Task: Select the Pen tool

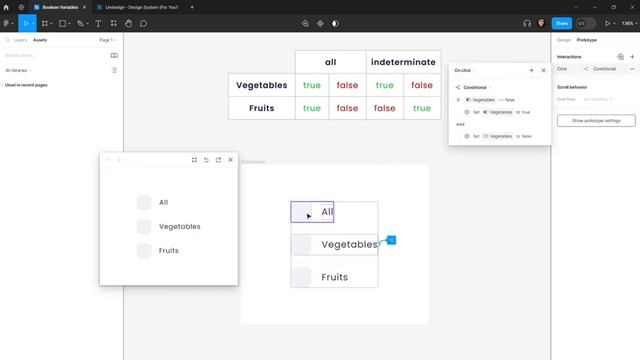Action: [x=80, y=24]
